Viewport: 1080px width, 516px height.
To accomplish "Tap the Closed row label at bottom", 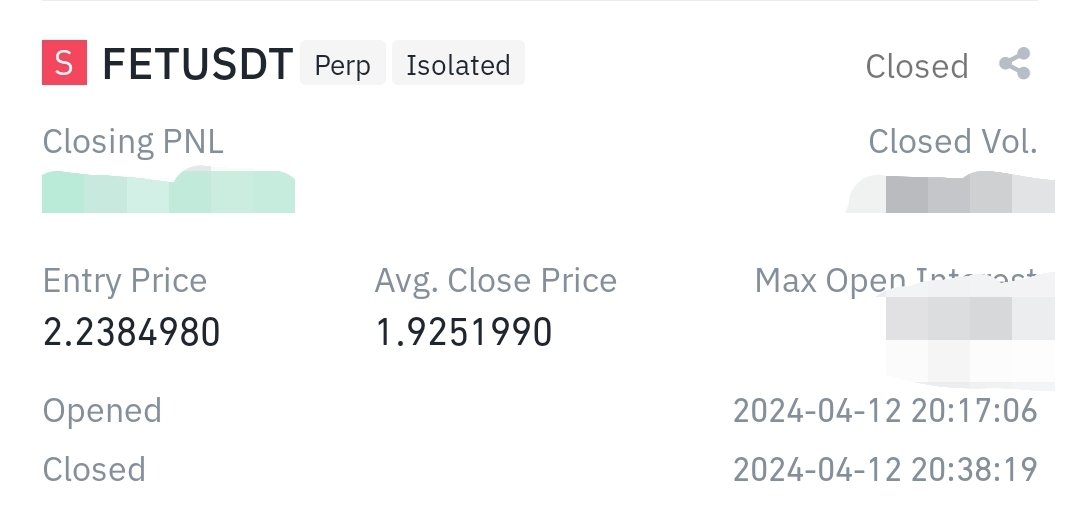I will (94, 470).
